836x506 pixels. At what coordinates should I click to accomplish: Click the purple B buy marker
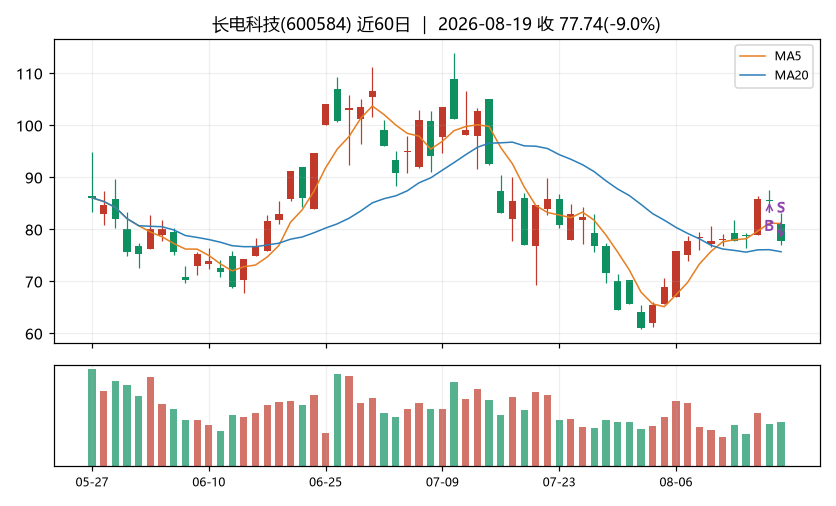click(769, 226)
